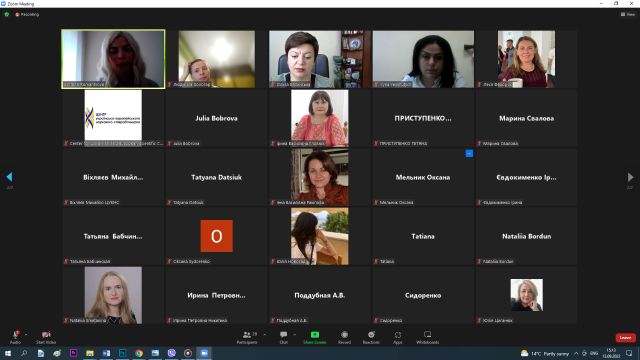Toggle Start Video camera on
Viewport: 640px width, 360px height.
click(x=46, y=337)
